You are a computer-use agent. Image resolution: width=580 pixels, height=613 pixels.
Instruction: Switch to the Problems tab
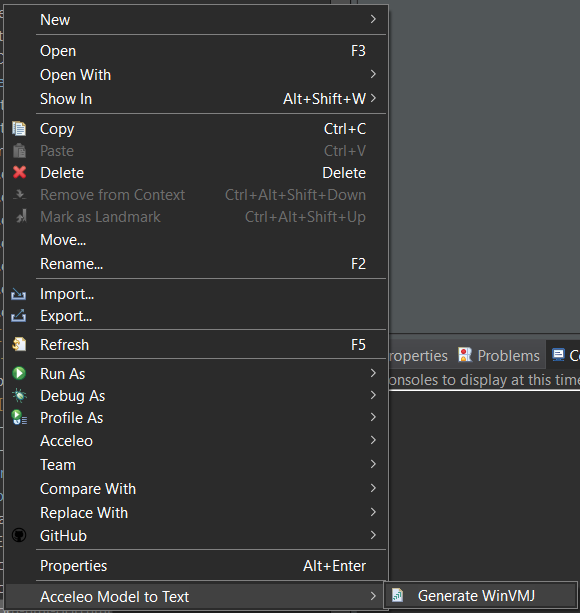click(499, 356)
